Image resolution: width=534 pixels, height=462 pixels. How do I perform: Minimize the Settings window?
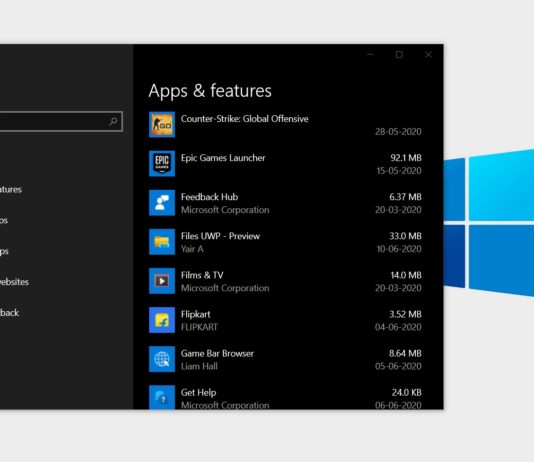click(370, 54)
